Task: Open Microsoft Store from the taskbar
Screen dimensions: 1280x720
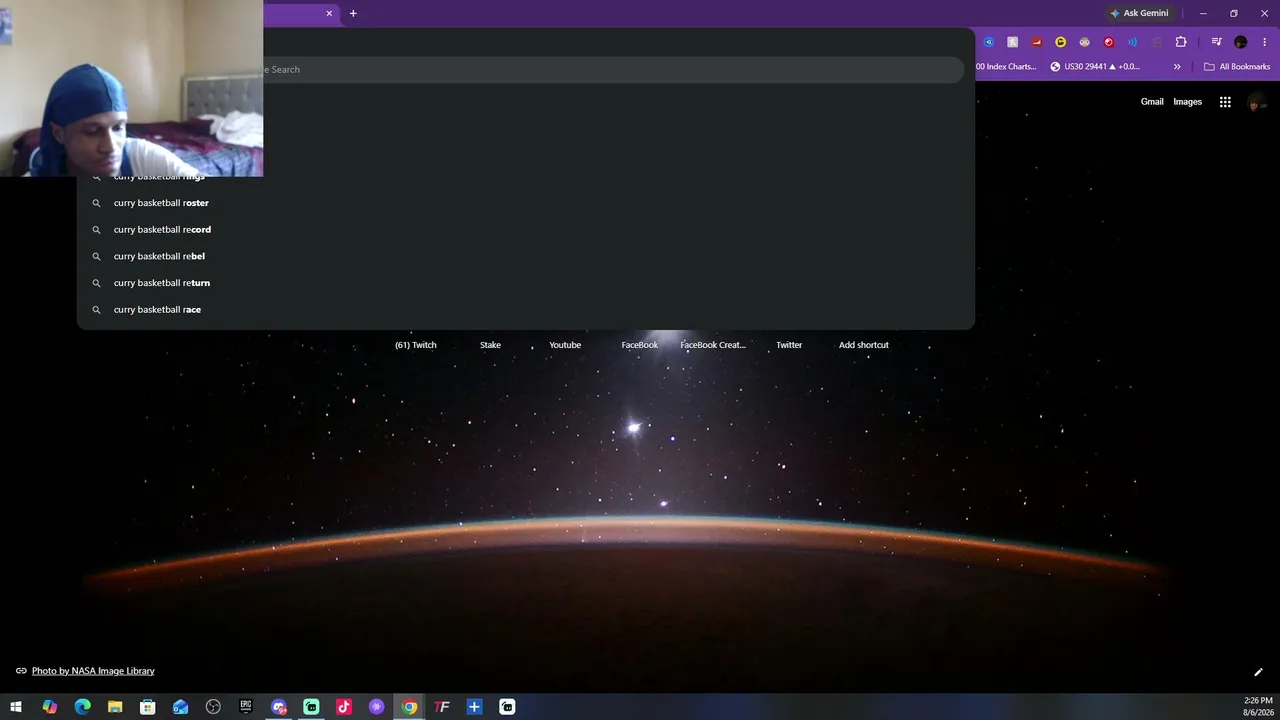Action: click(147, 707)
